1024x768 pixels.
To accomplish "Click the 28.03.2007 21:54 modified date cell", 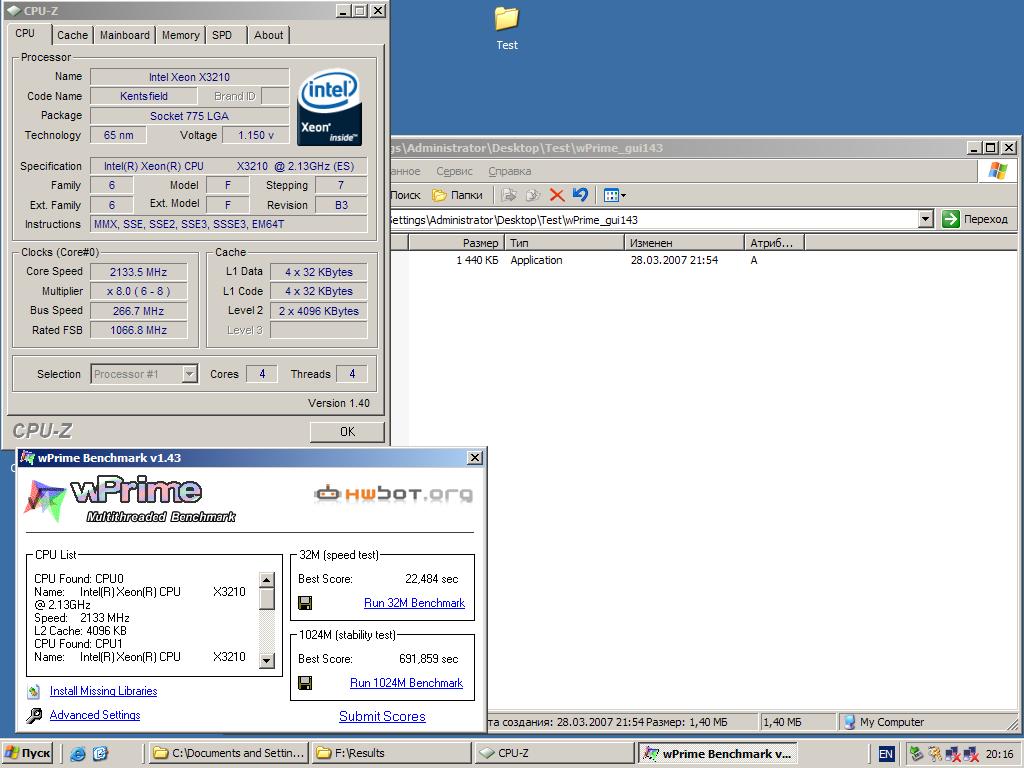I will [x=674, y=260].
